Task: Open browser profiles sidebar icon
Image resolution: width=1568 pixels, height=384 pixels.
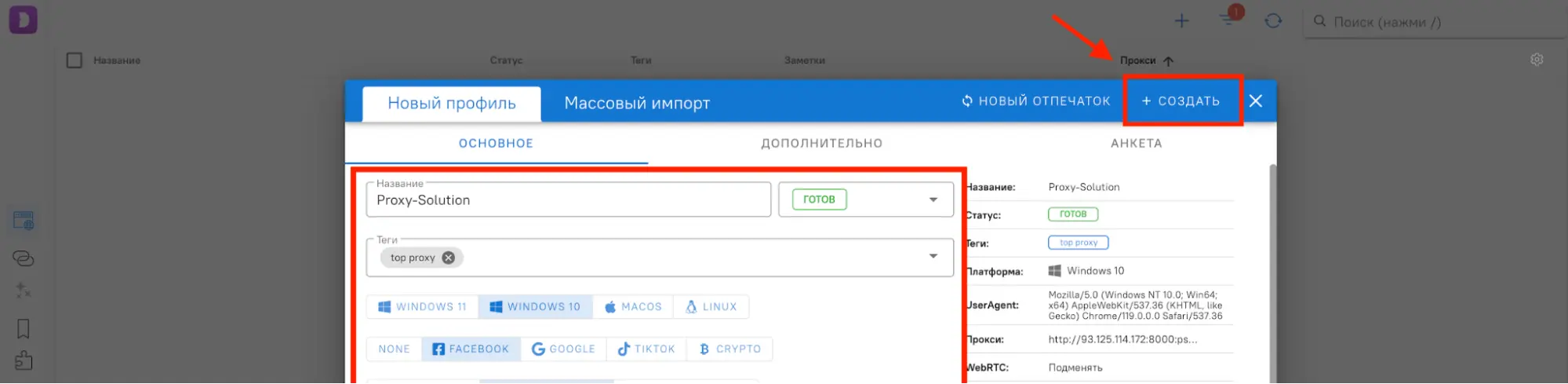Action: point(24,221)
